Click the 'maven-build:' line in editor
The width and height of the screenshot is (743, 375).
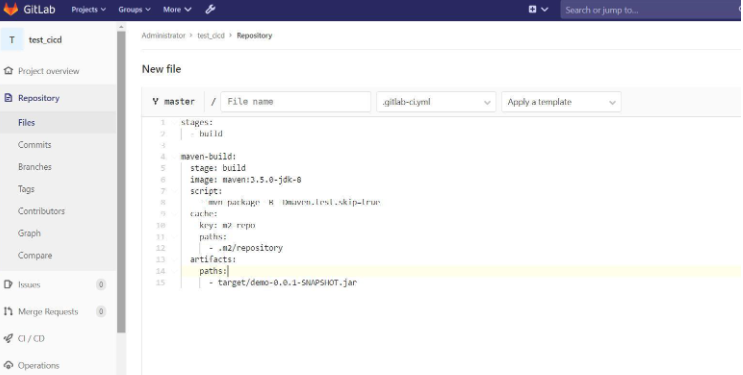208,156
